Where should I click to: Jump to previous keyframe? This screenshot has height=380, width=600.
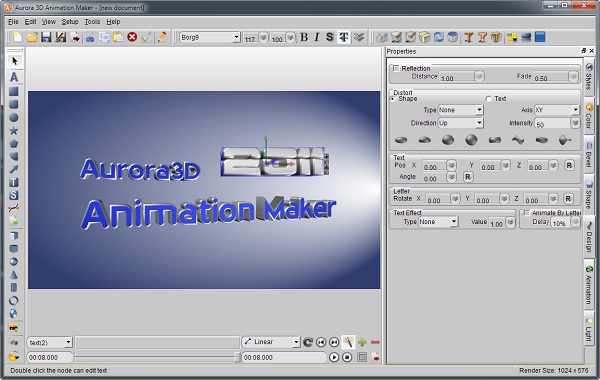[321, 342]
